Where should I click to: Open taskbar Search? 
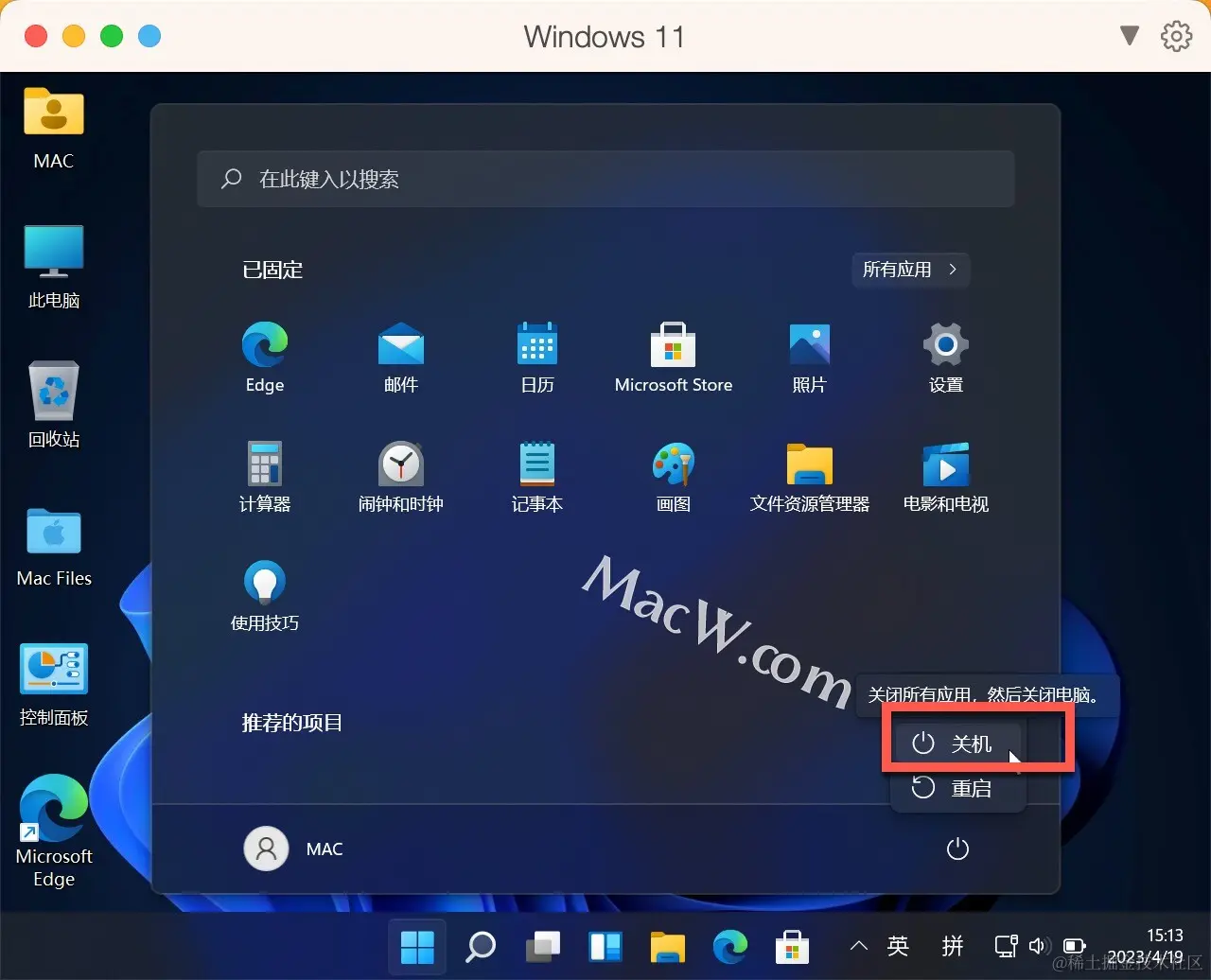coord(481,945)
